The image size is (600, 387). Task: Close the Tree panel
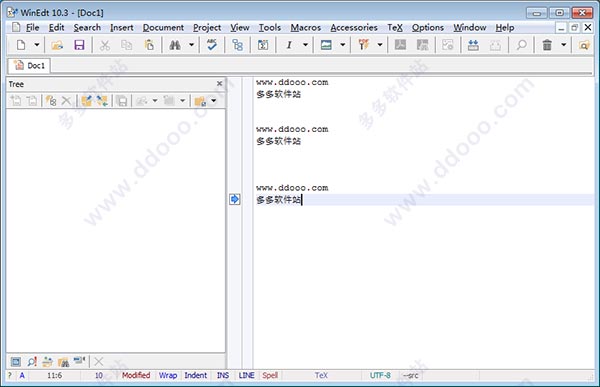(219, 83)
